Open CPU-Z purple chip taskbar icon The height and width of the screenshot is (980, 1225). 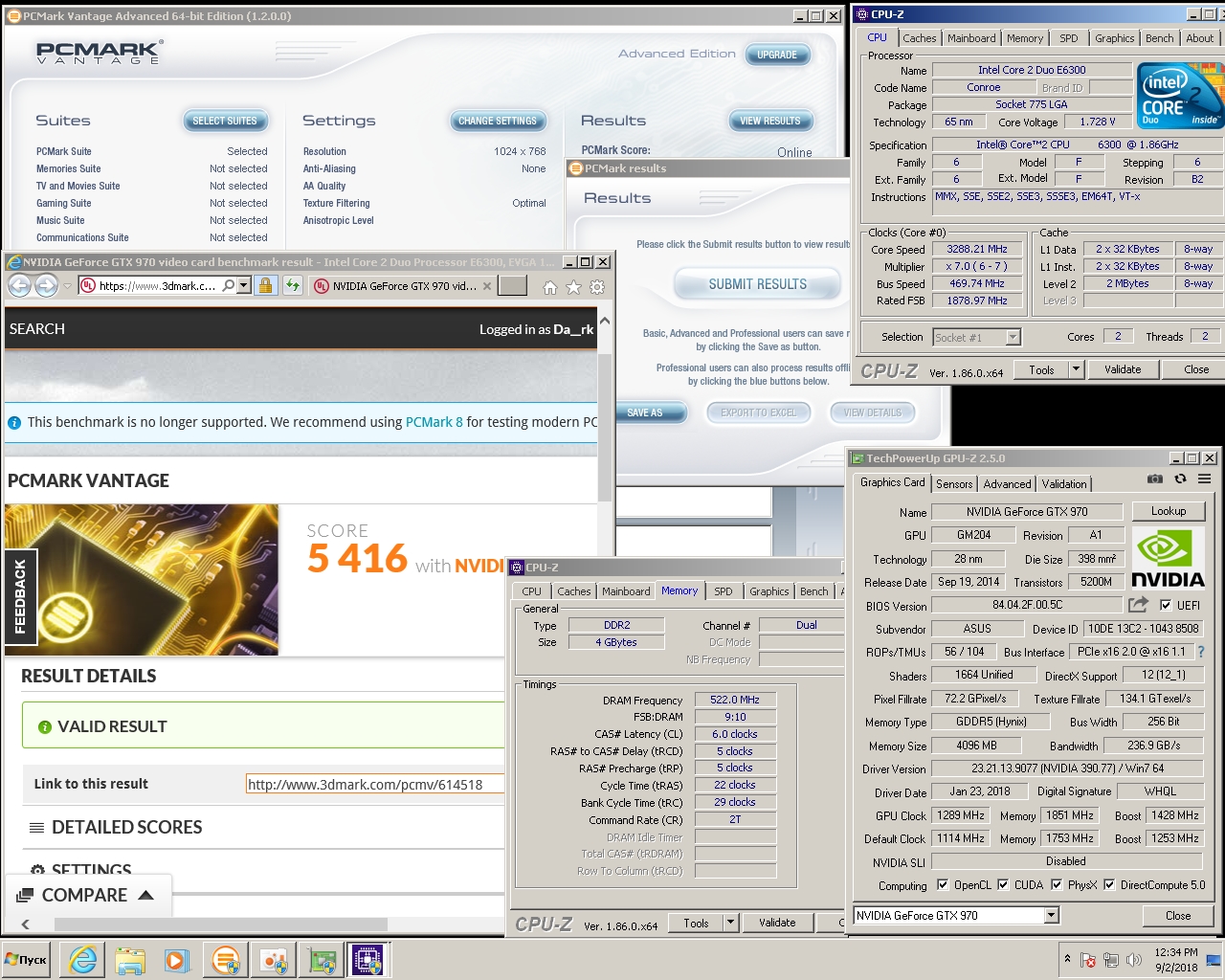pyautogui.click(x=367, y=960)
